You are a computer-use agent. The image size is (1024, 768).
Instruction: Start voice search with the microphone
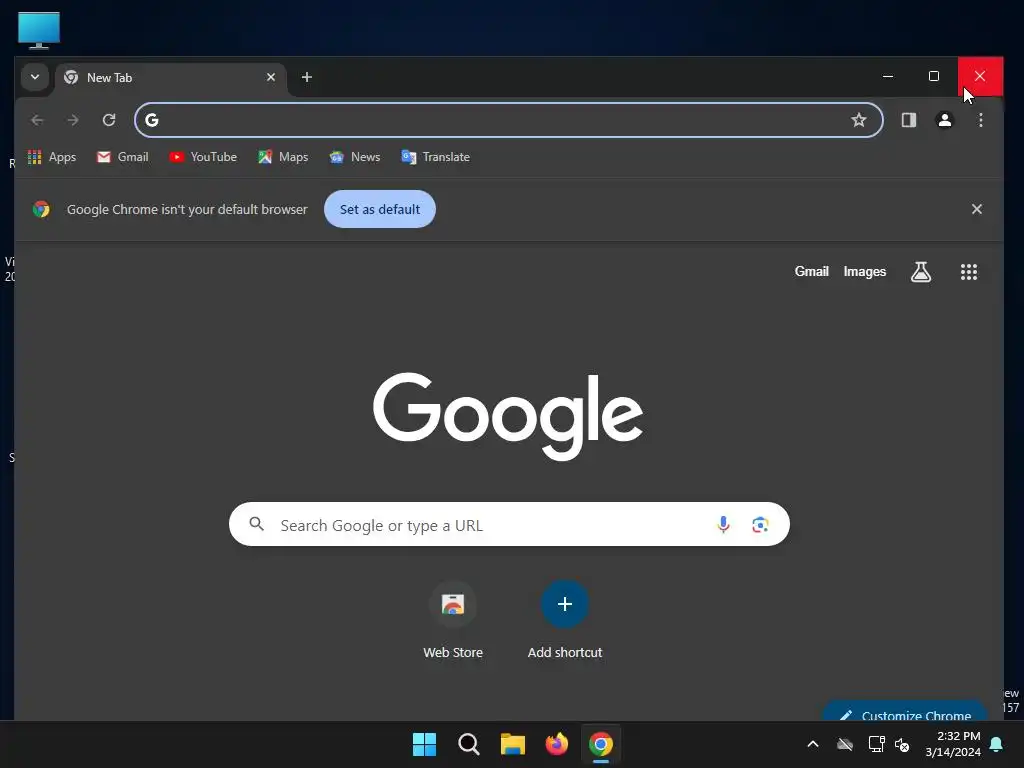(723, 524)
